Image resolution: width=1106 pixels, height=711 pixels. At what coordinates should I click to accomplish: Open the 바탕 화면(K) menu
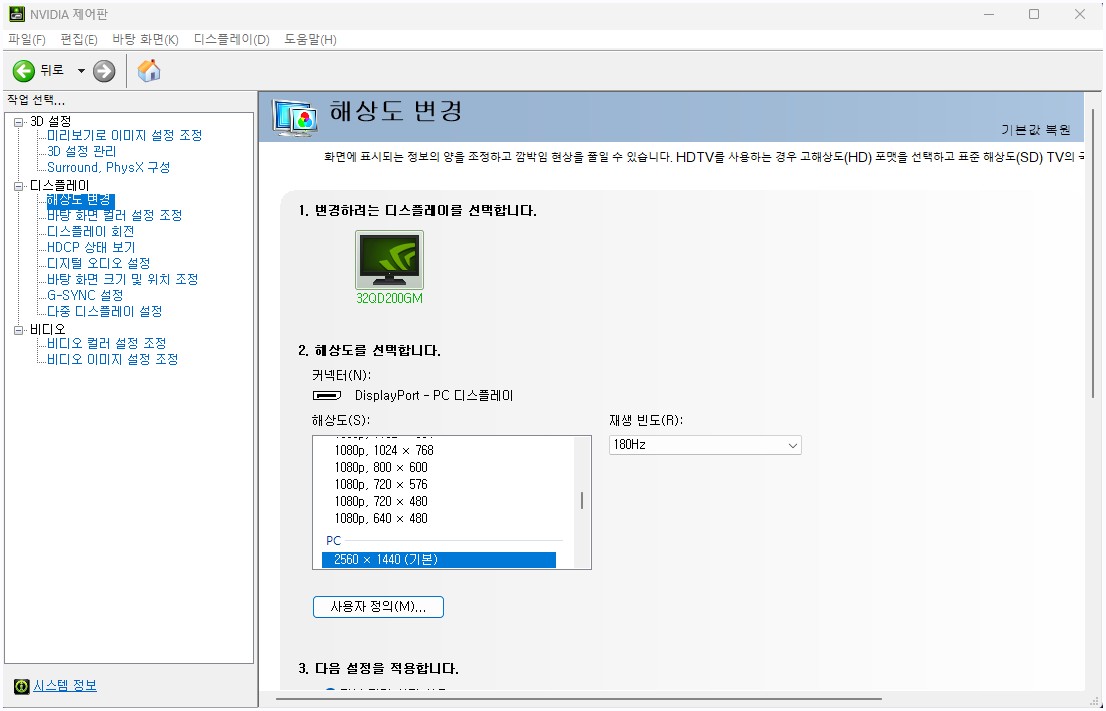coord(145,40)
